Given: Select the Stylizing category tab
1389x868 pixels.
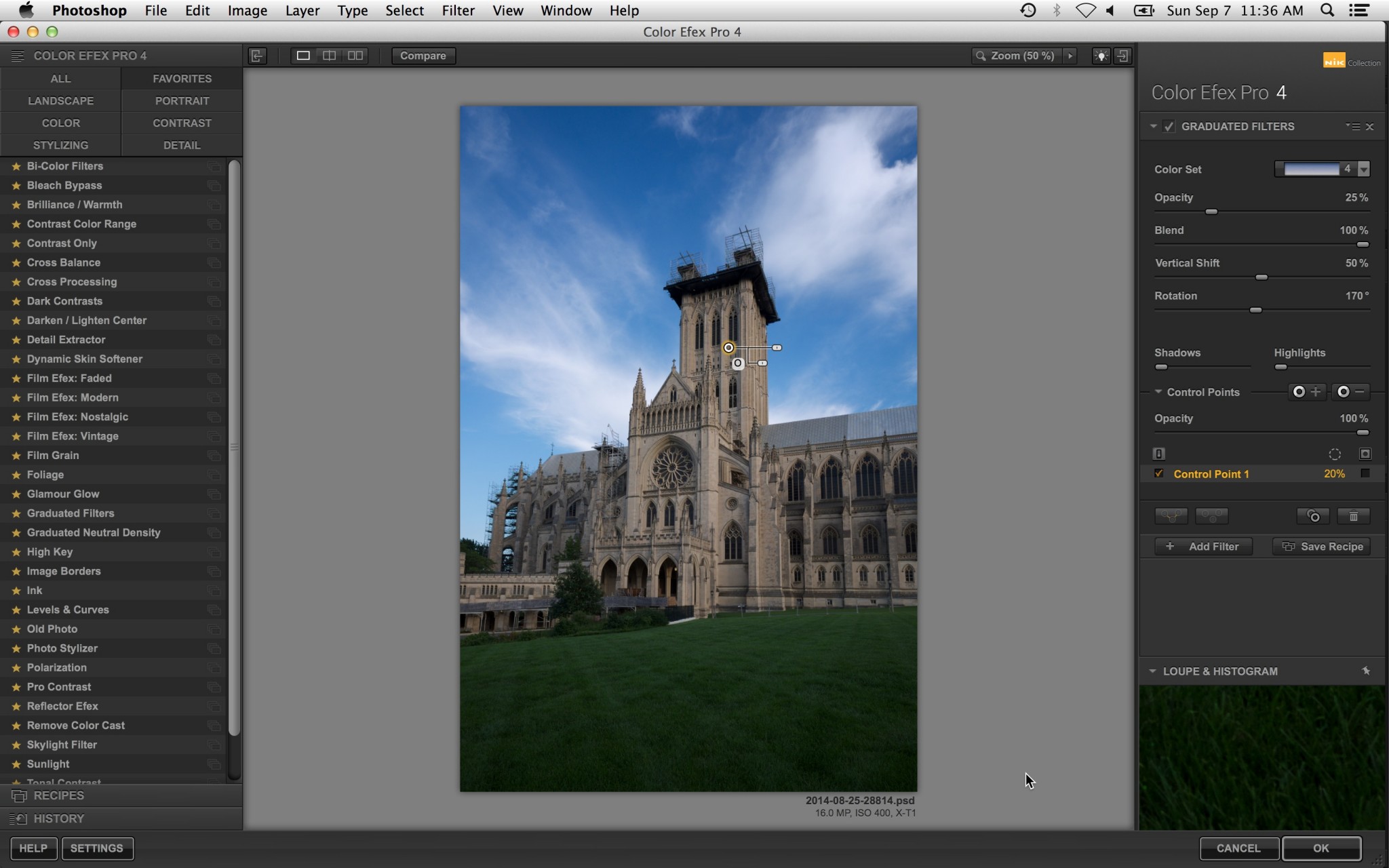Looking at the screenshot, I should click(60, 145).
